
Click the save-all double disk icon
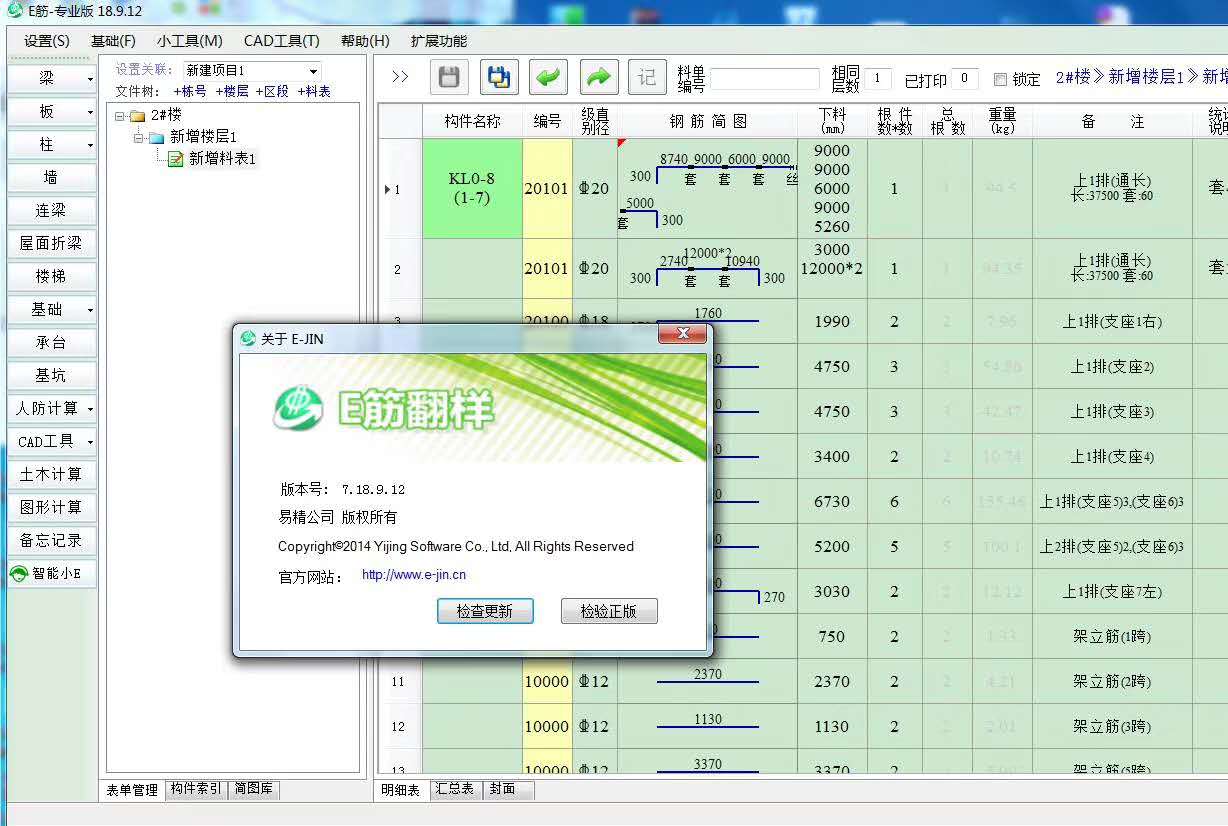tap(498, 77)
